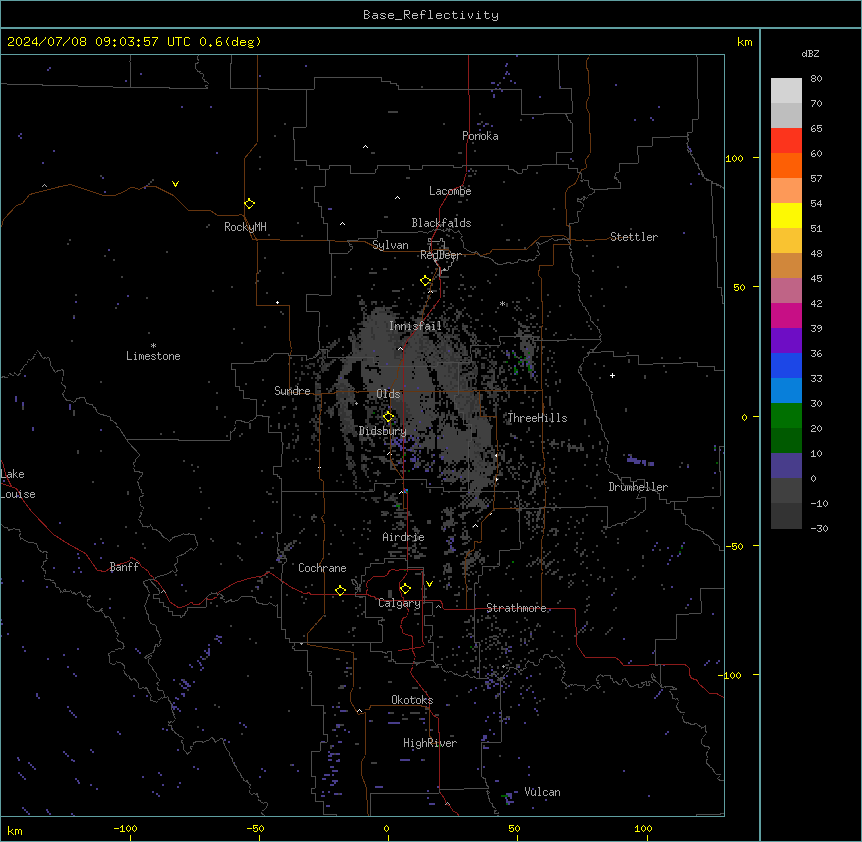
Task: Click the asterisk marker above Limestone
Action: tap(153, 346)
